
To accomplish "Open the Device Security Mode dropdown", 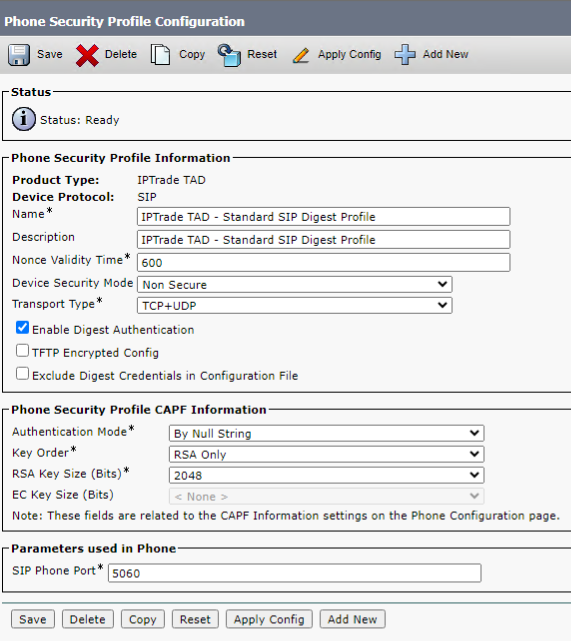I will coord(295,285).
